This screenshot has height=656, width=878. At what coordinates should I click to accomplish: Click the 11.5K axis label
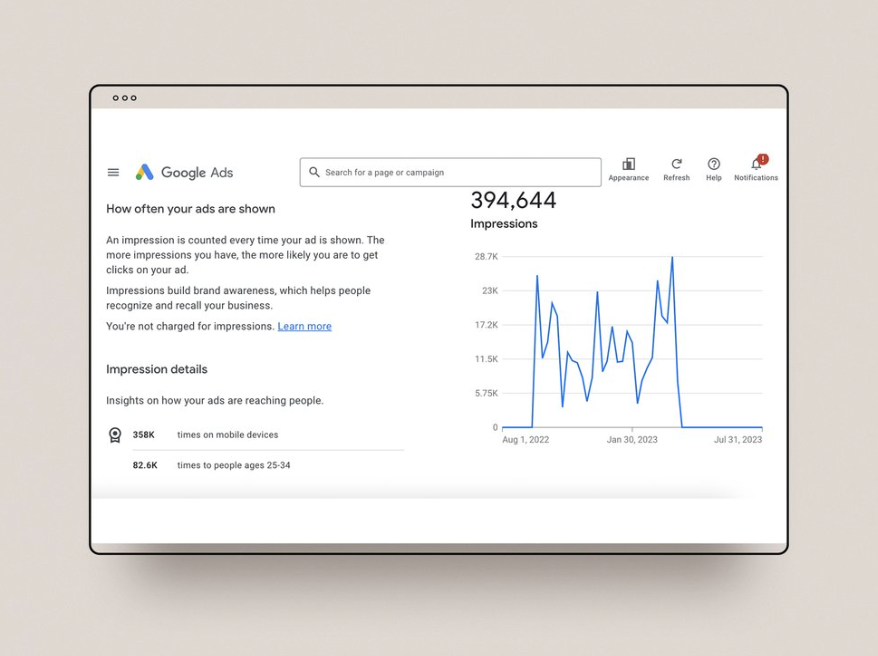(486, 359)
